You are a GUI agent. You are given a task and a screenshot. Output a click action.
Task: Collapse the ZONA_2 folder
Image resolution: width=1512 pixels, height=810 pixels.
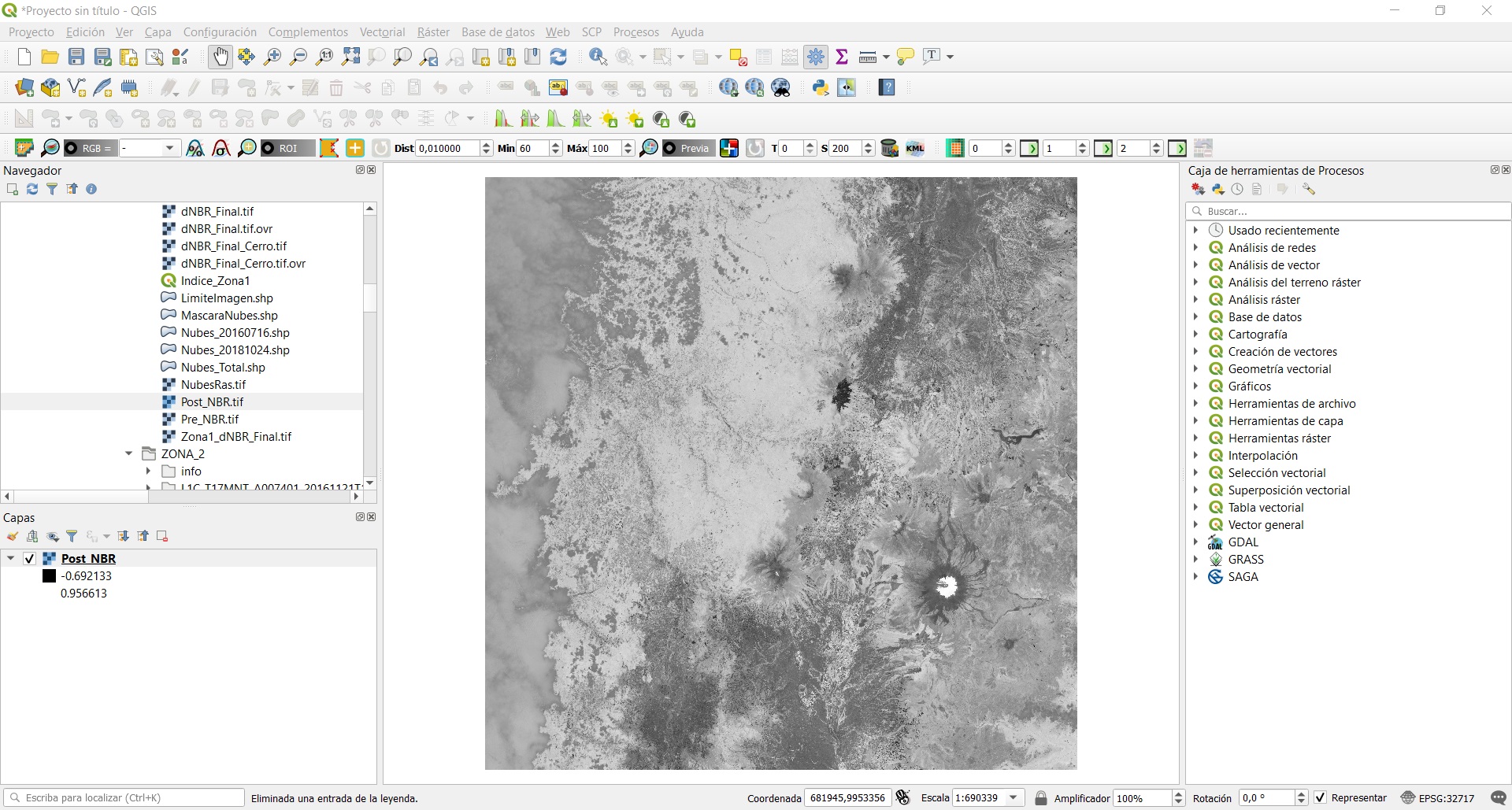click(129, 453)
